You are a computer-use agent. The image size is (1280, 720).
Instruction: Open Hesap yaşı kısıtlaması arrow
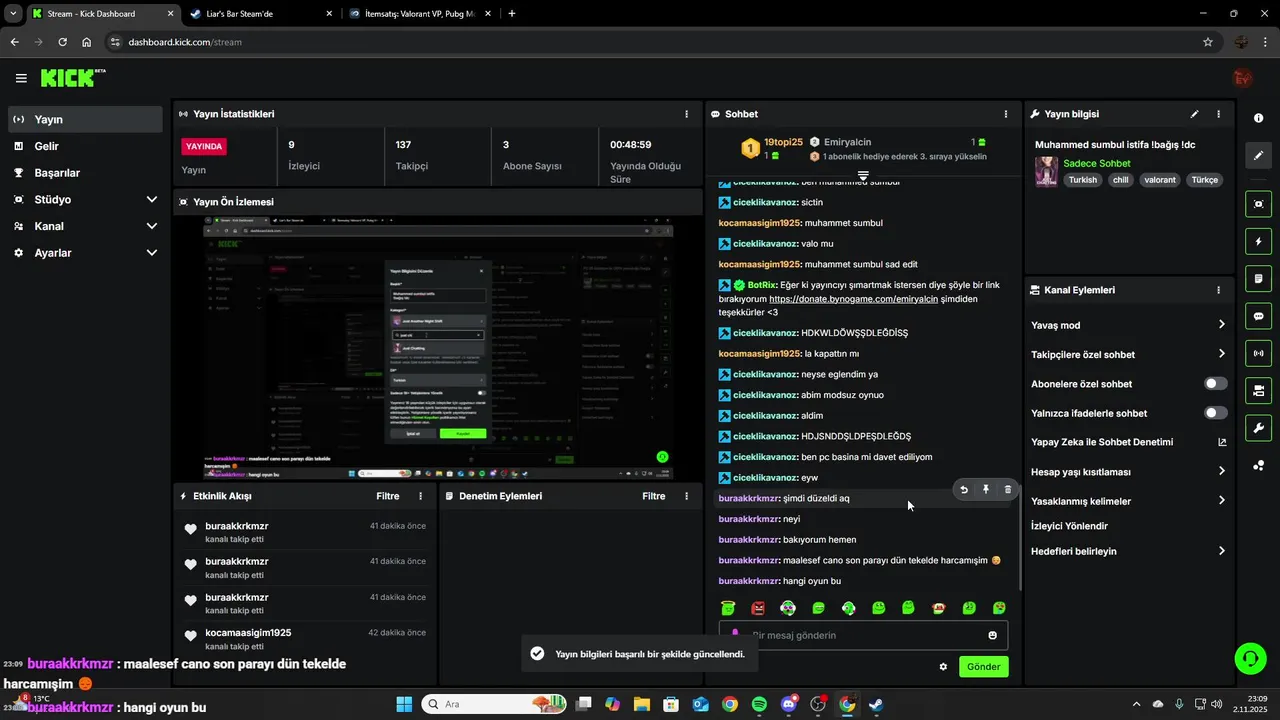(x=1222, y=471)
